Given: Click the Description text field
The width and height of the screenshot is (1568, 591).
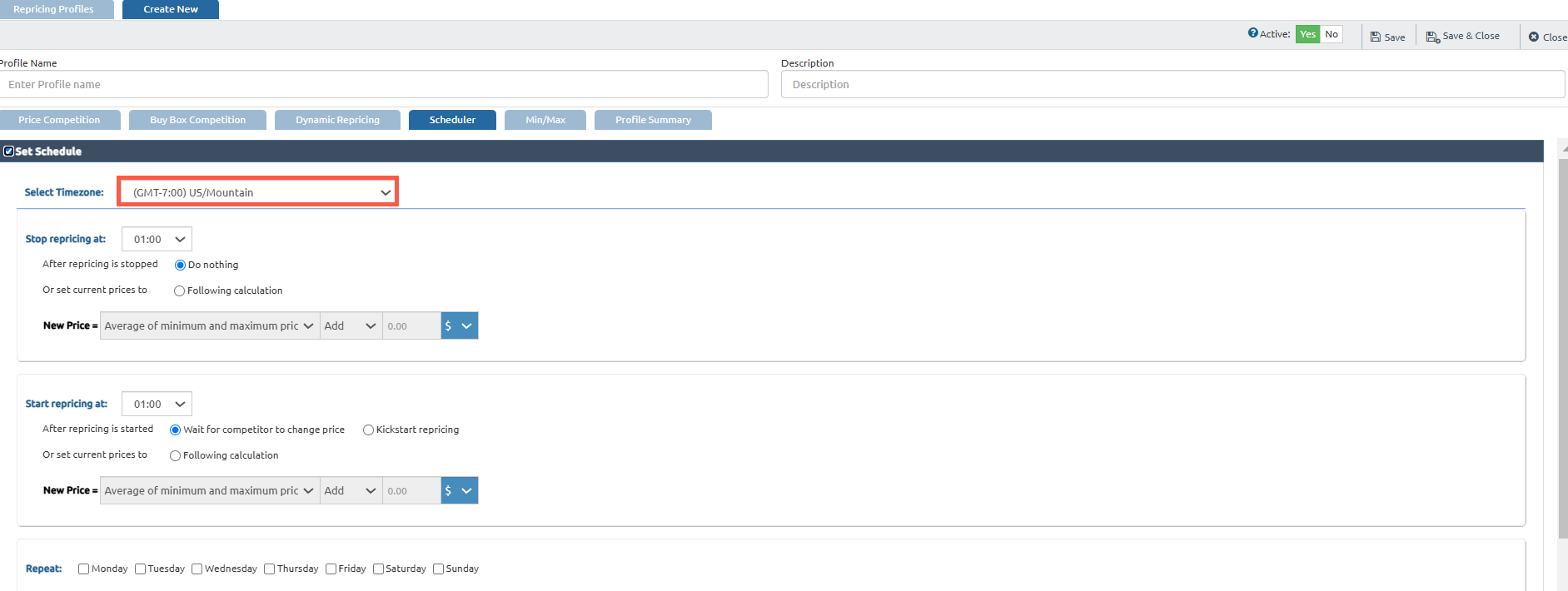Looking at the screenshot, I should click(1172, 85).
